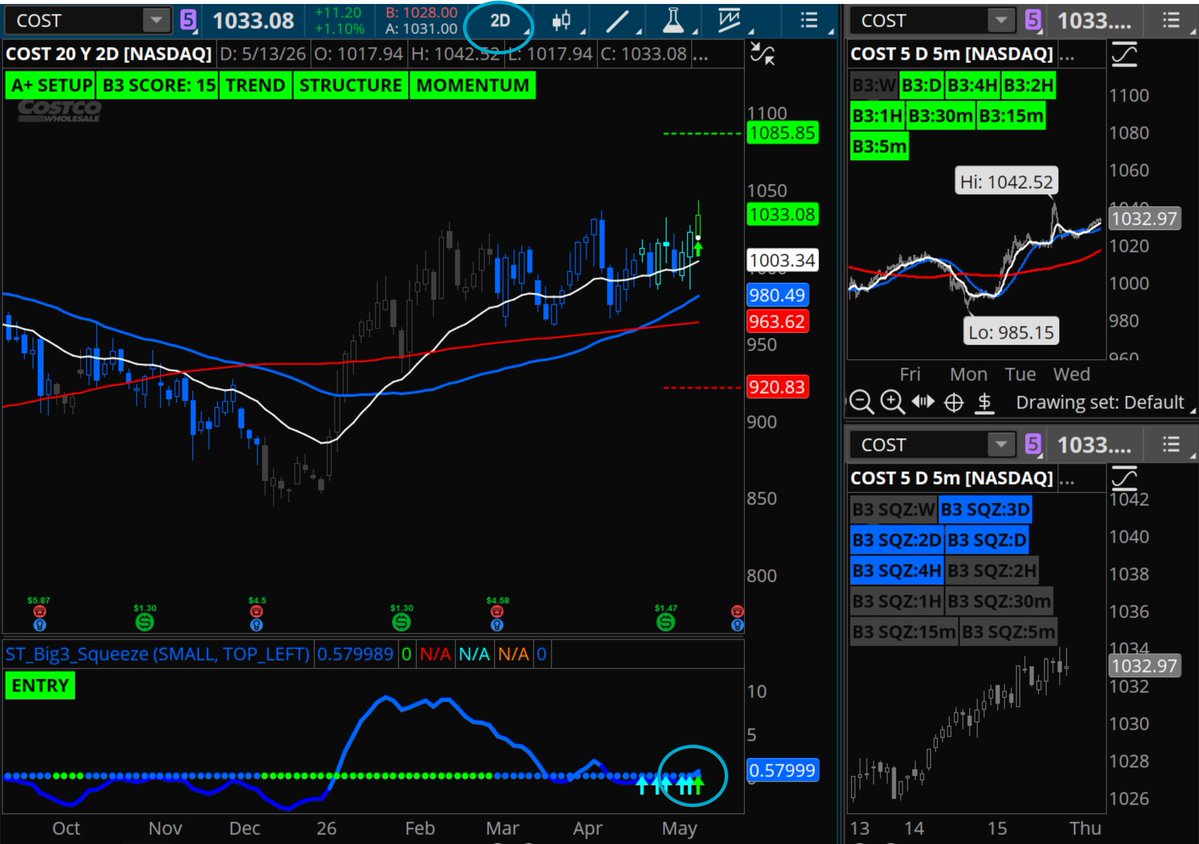Click the B3:5m label
Viewport: 1199px width, 844px height.
coord(879,146)
